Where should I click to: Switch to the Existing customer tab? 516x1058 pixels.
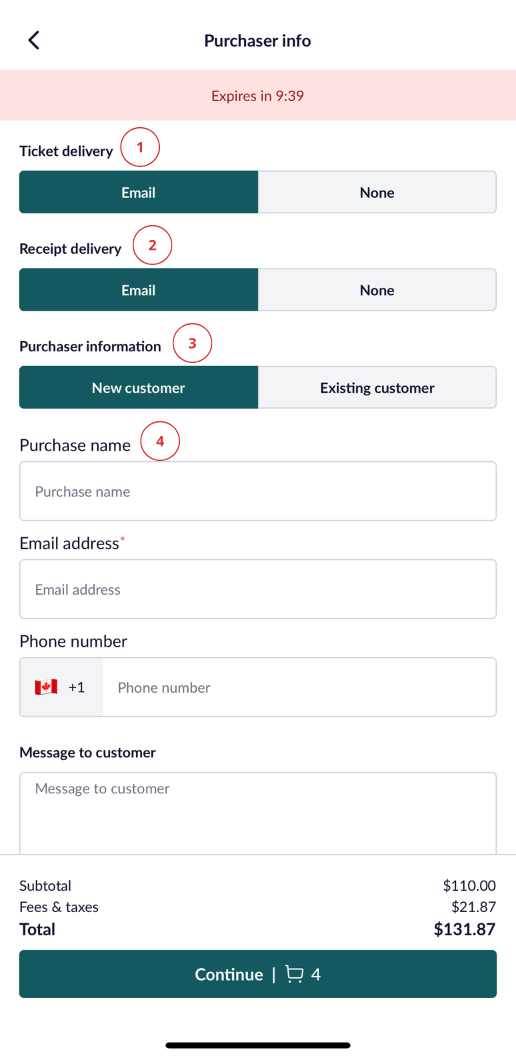[x=377, y=388]
